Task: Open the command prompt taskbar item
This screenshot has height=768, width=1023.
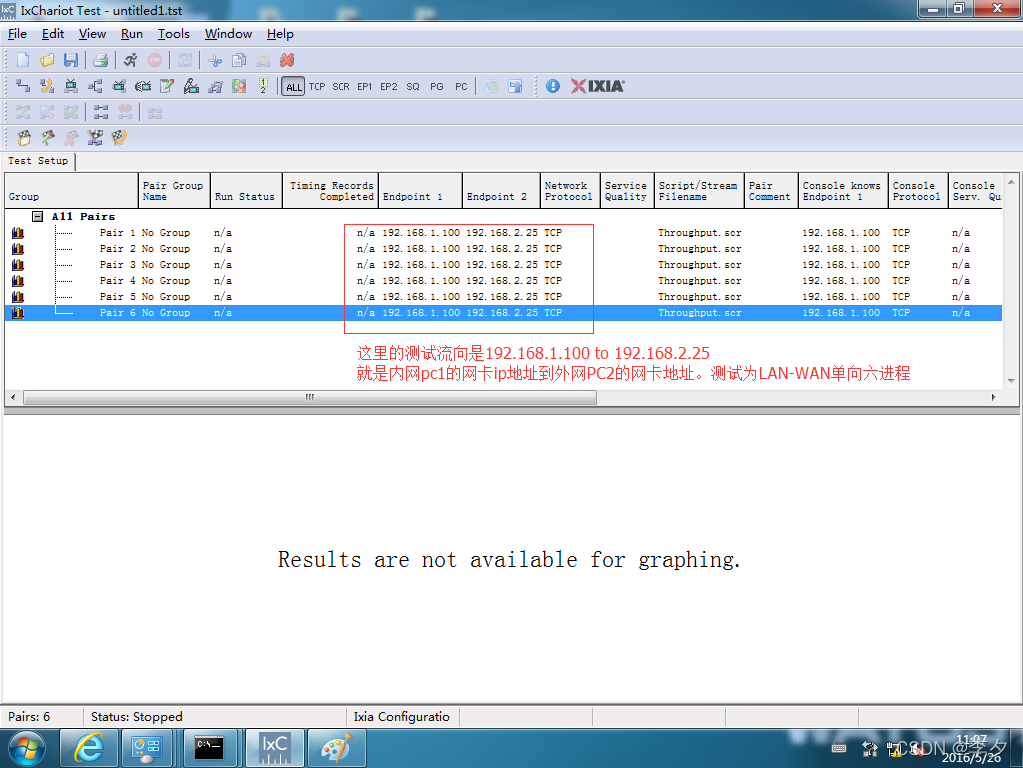Action: pyautogui.click(x=209, y=748)
